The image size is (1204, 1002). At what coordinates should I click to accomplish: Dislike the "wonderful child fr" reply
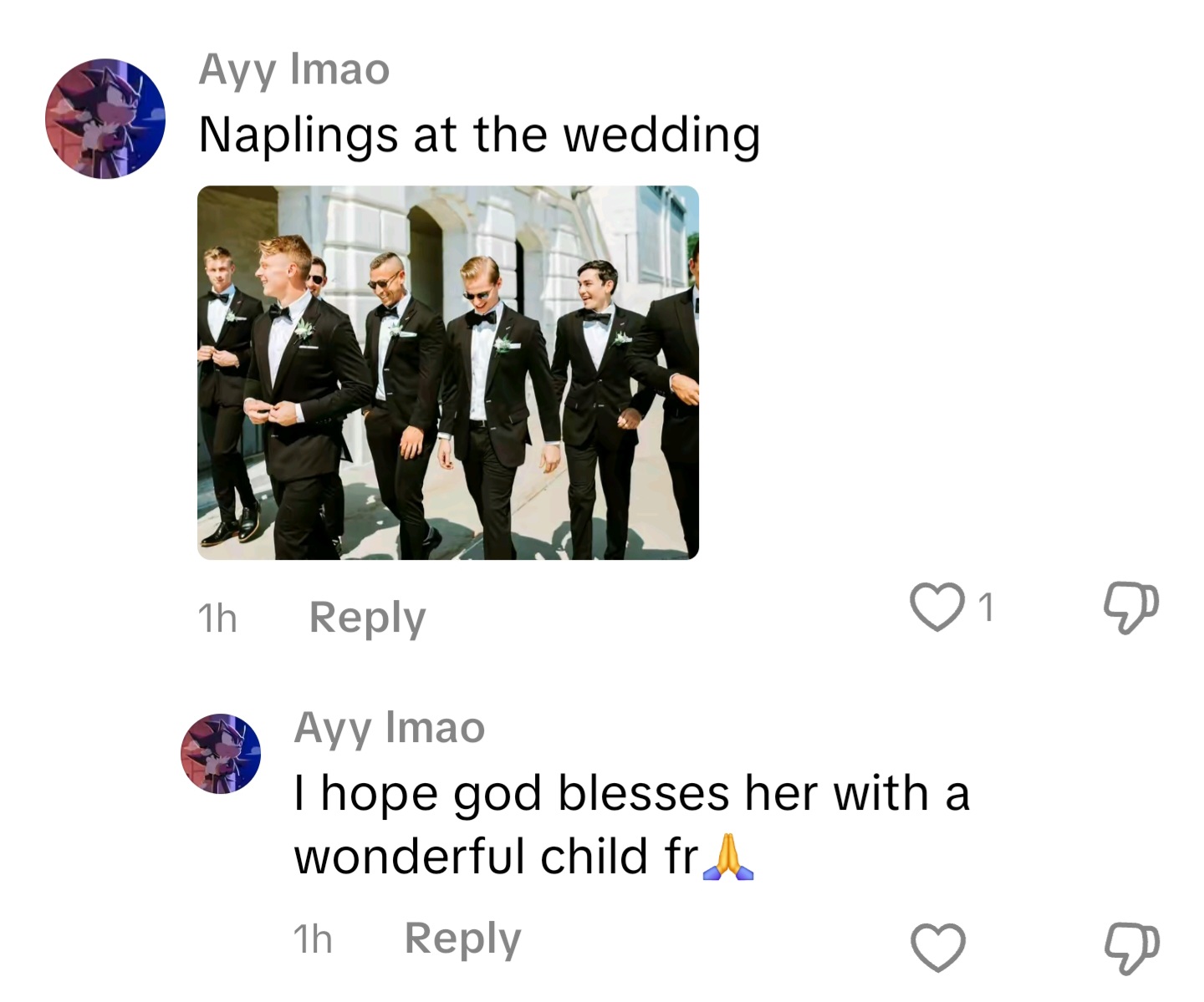1131,949
